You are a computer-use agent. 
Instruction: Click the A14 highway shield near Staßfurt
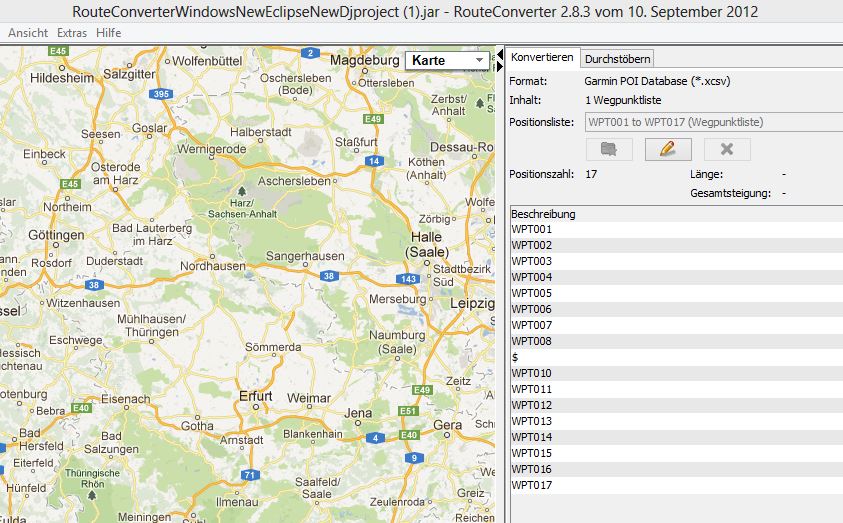[373, 160]
